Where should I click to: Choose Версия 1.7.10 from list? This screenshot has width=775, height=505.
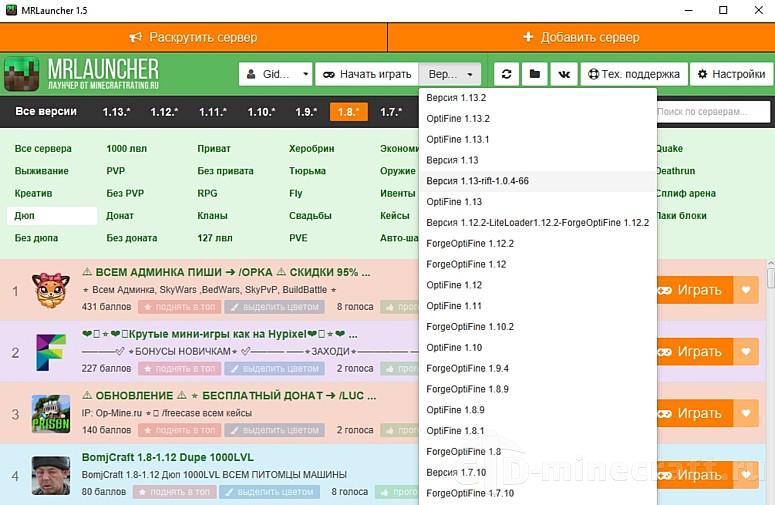click(538, 472)
